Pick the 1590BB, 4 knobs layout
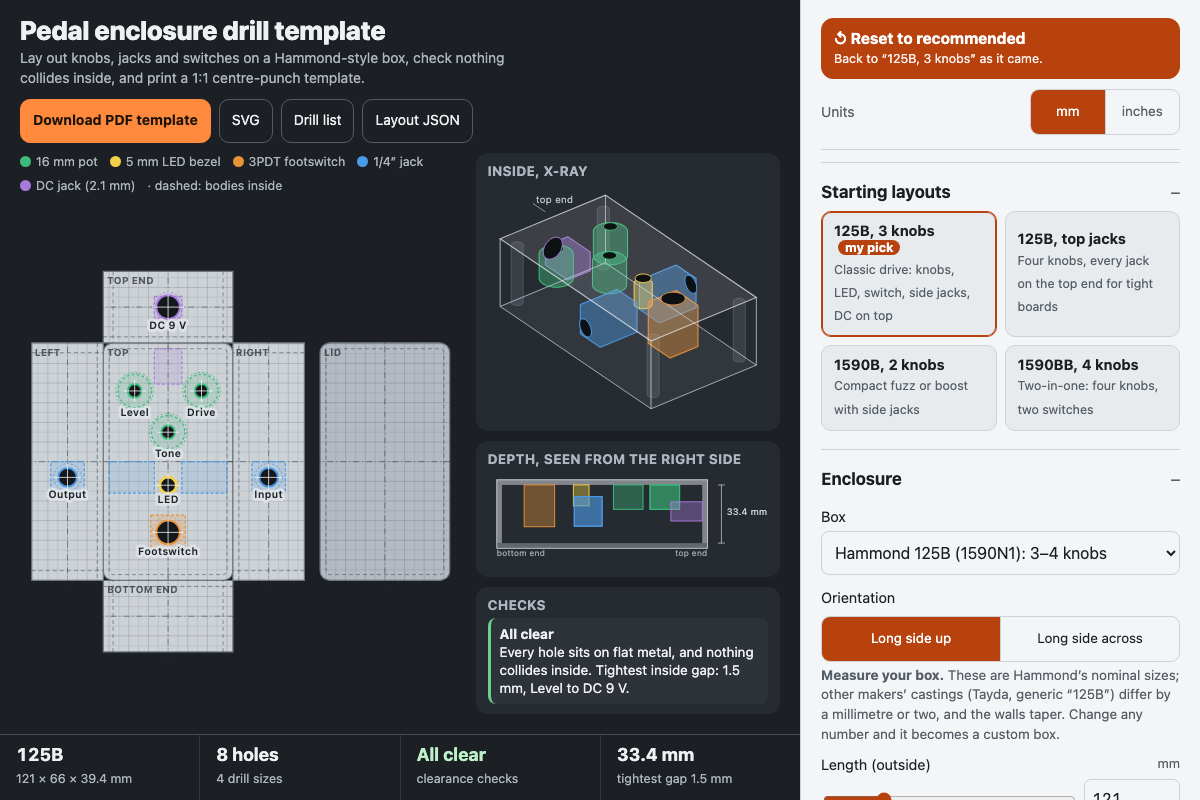 (x=1092, y=388)
